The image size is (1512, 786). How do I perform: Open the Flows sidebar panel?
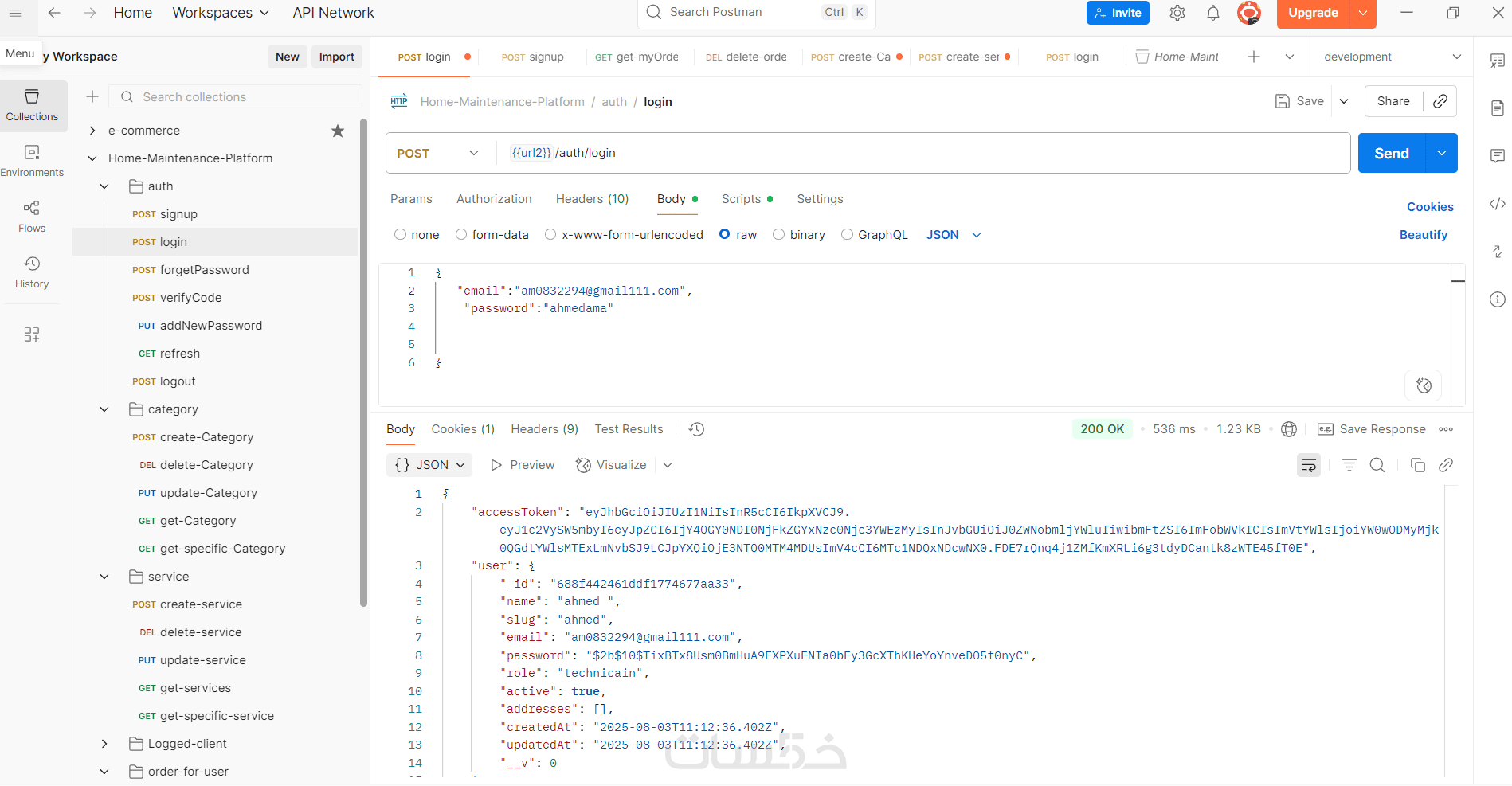[x=32, y=217]
